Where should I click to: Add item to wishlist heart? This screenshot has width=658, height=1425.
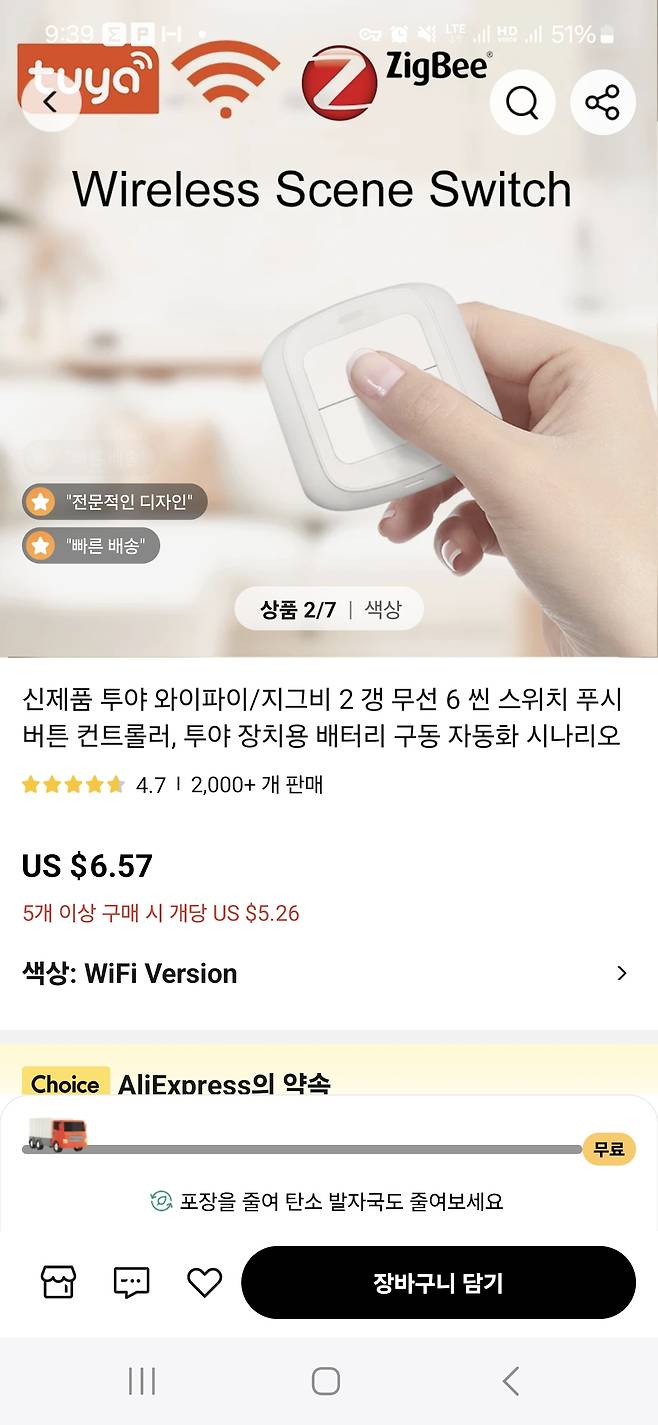[x=204, y=1282]
